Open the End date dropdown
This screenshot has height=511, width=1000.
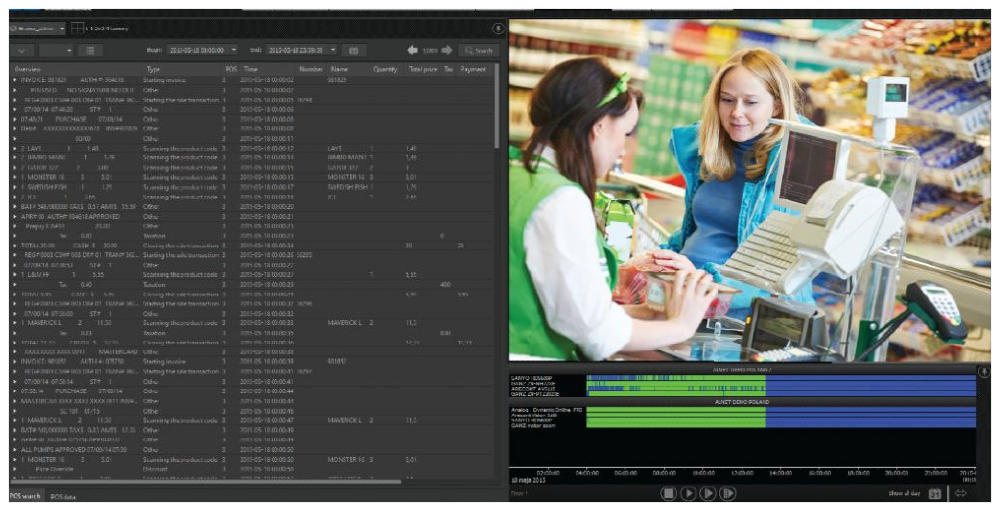tap(331, 50)
